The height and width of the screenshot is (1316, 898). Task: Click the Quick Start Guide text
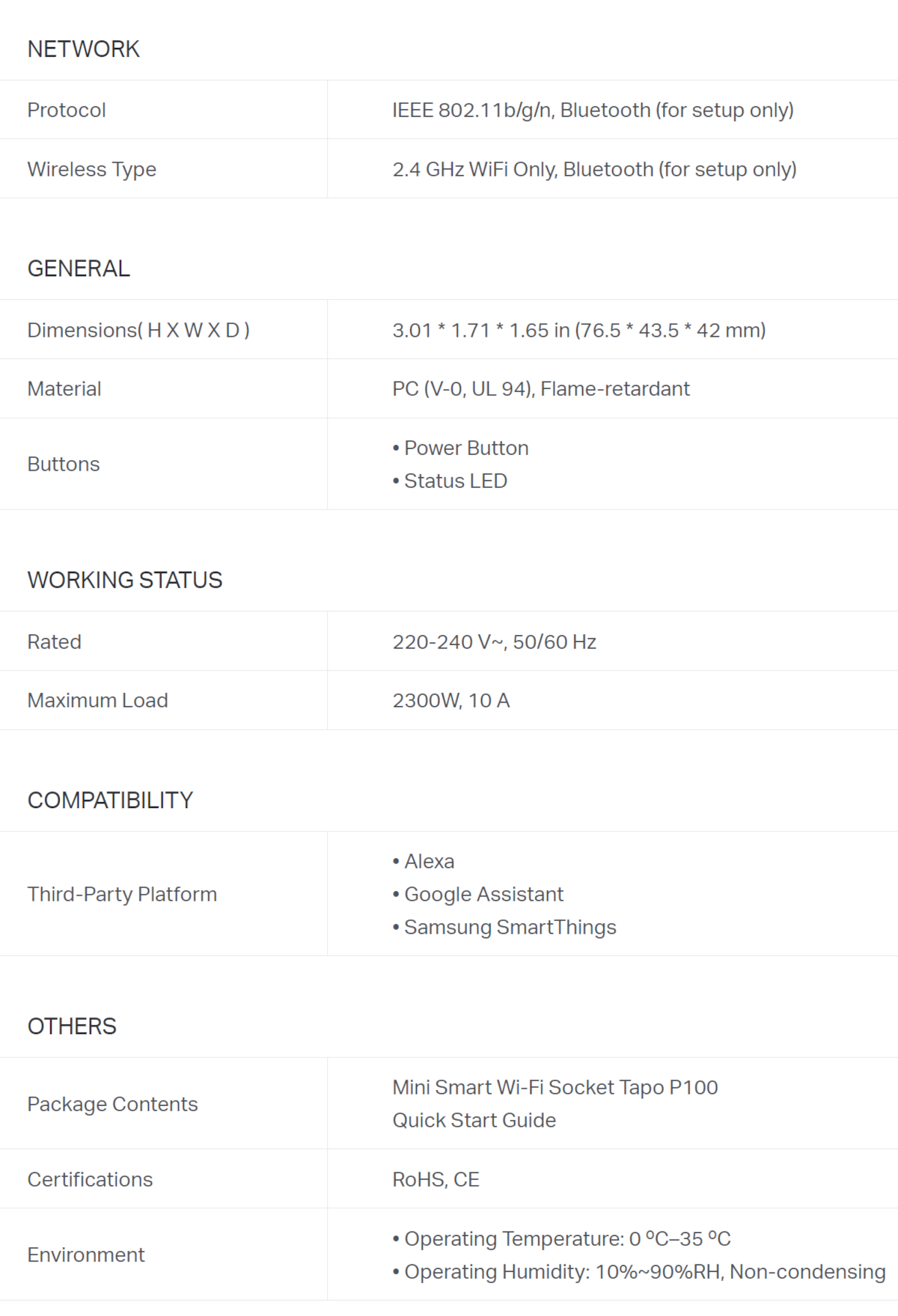(474, 1121)
